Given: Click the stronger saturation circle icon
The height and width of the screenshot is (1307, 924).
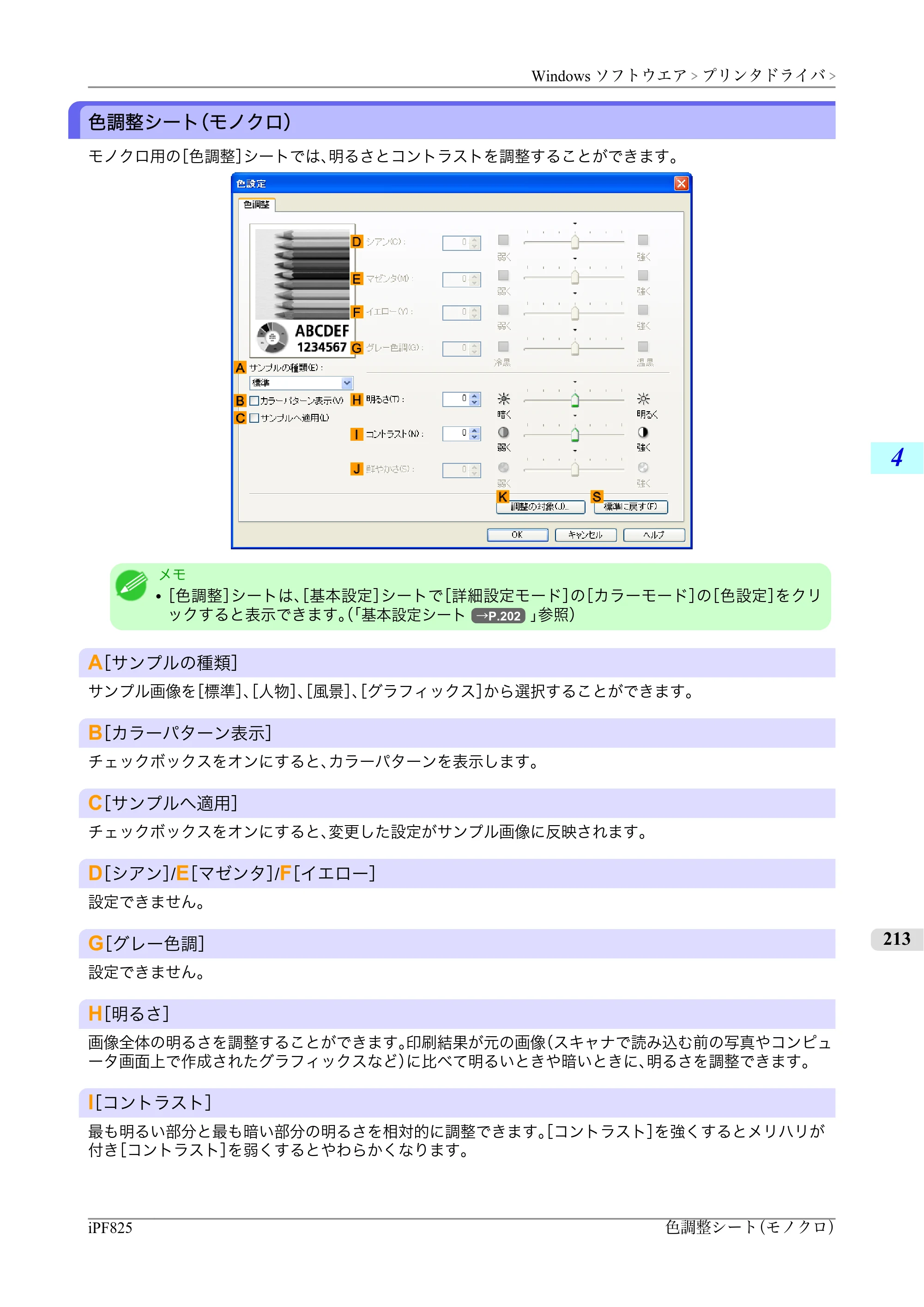Looking at the screenshot, I should pyautogui.click(x=643, y=468).
